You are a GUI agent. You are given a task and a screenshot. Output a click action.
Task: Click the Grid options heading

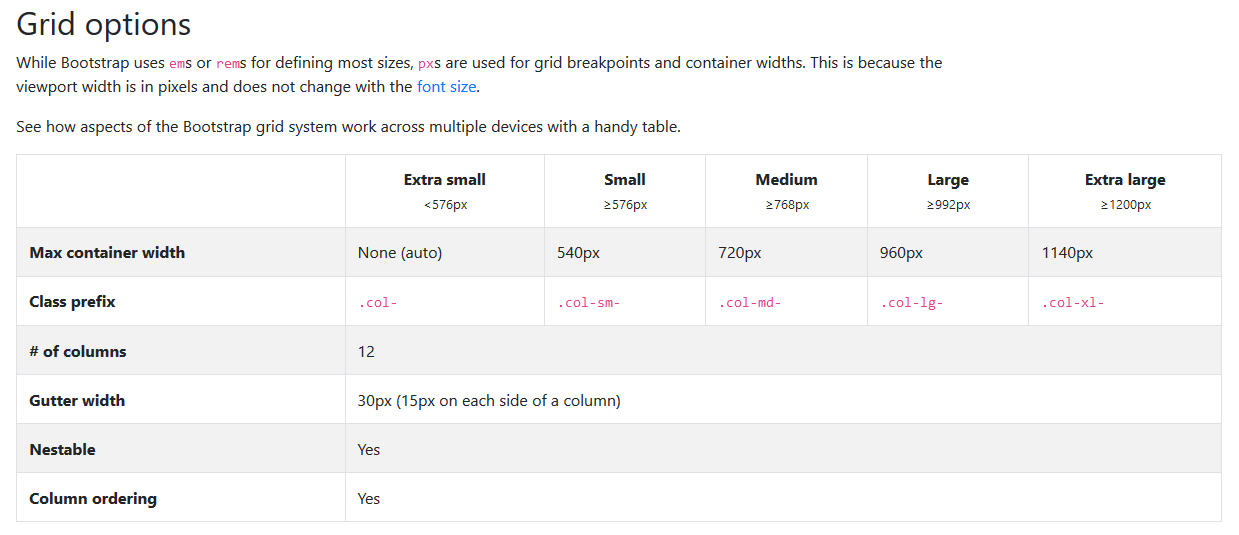point(103,24)
